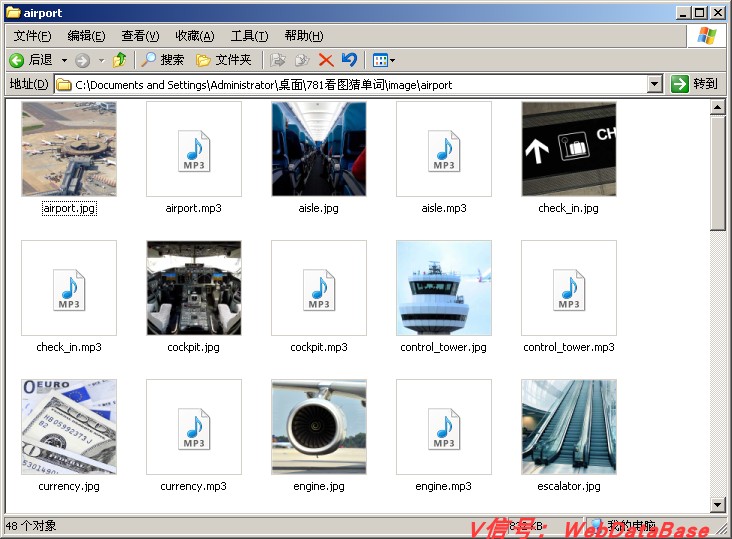Click the control_tower.jpg file name label
732x539 pixels.
[443, 347]
